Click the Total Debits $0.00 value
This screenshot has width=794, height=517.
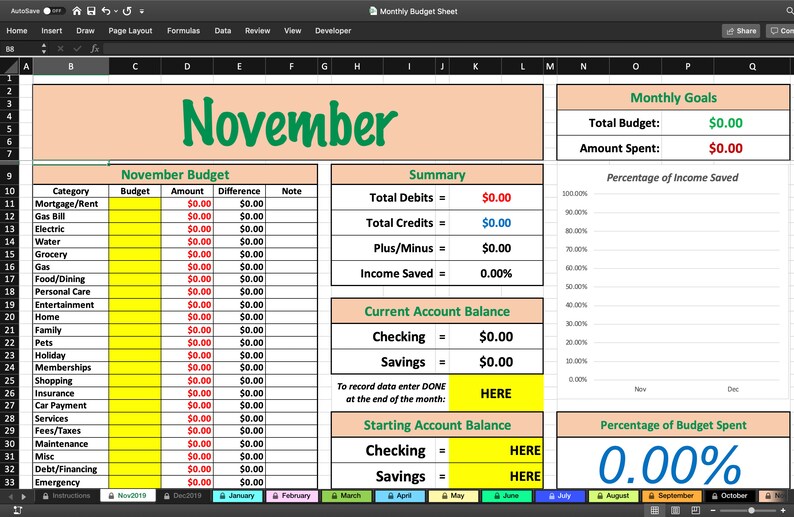[496, 197]
